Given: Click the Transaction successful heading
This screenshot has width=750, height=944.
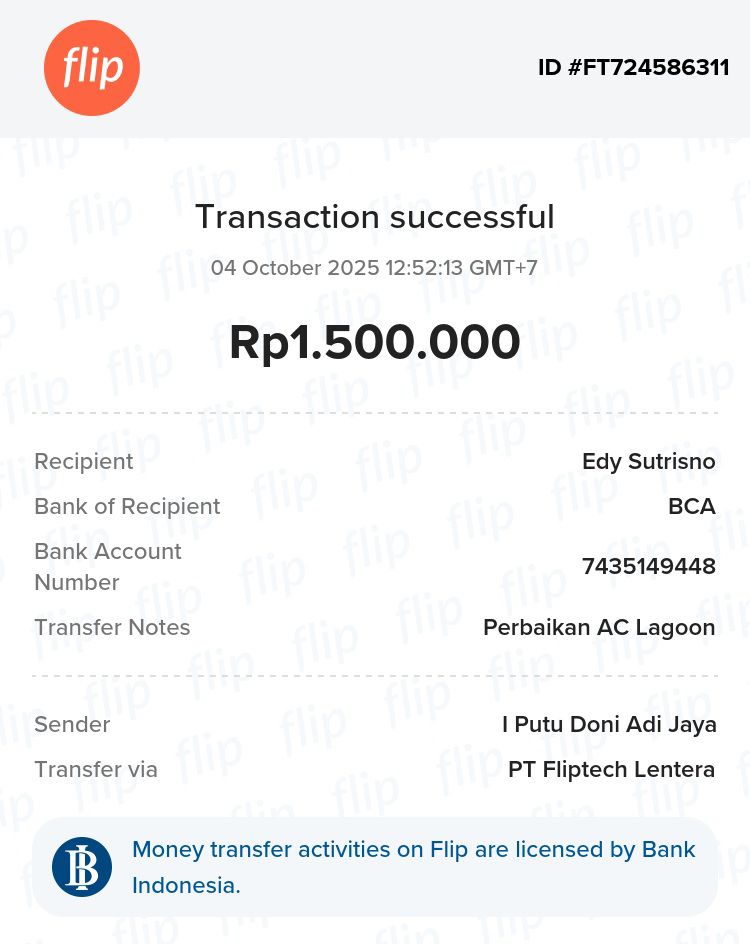Looking at the screenshot, I should (x=374, y=217).
